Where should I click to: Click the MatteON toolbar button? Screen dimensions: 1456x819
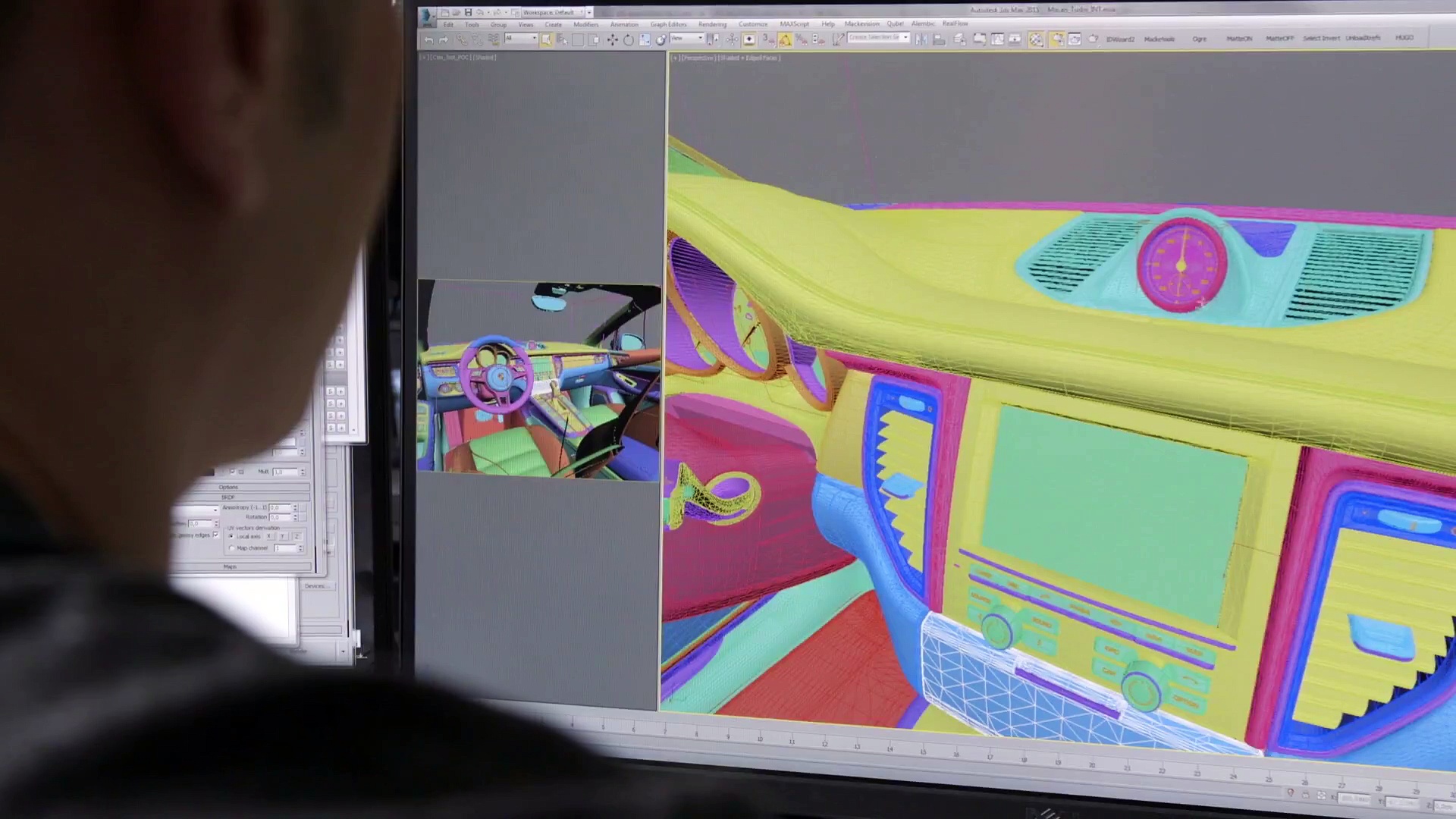point(1239,39)
